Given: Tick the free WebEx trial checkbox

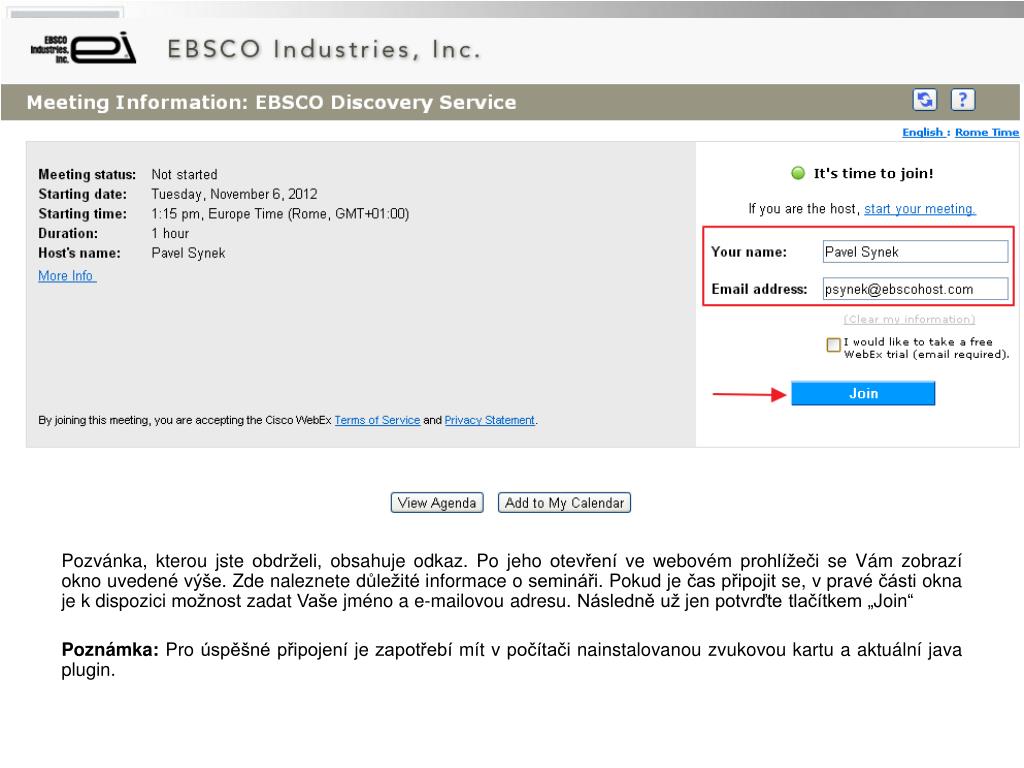Looking at the screenshot, I should (833, 345).
